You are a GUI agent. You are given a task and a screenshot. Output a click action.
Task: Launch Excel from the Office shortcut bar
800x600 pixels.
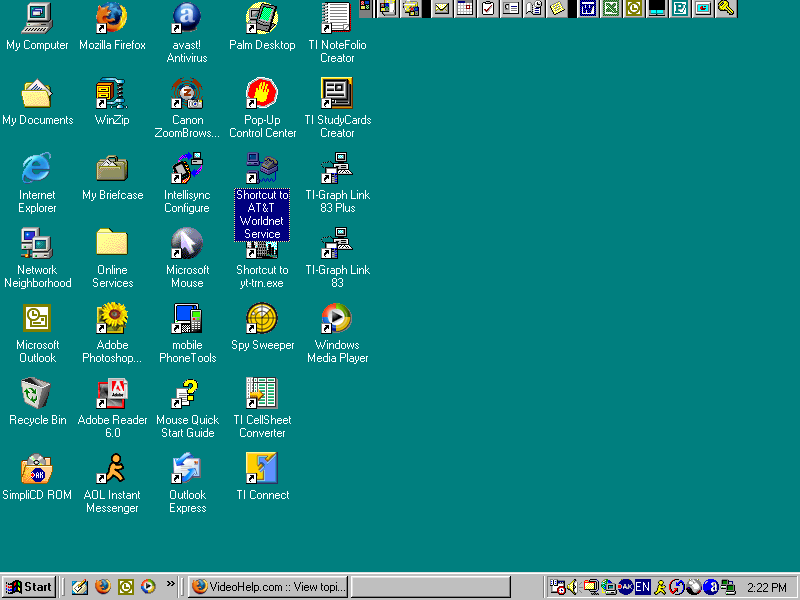(x=611, y=9)
